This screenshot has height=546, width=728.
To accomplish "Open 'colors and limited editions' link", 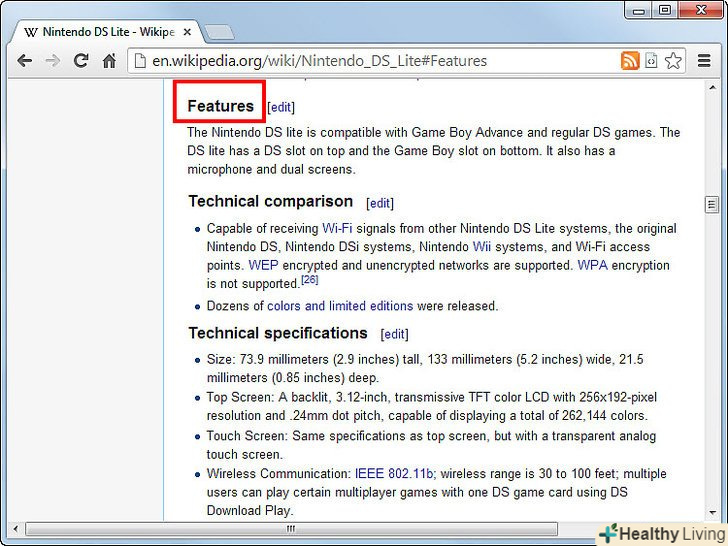I will pos(340,306).
